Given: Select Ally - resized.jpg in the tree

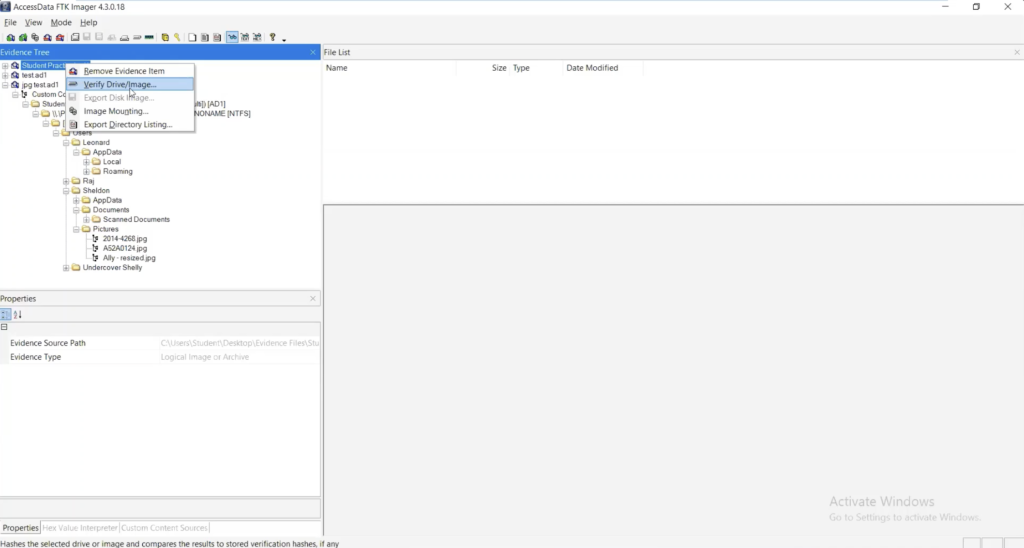Looking at the screenshot, I should [x=129, y=258].
